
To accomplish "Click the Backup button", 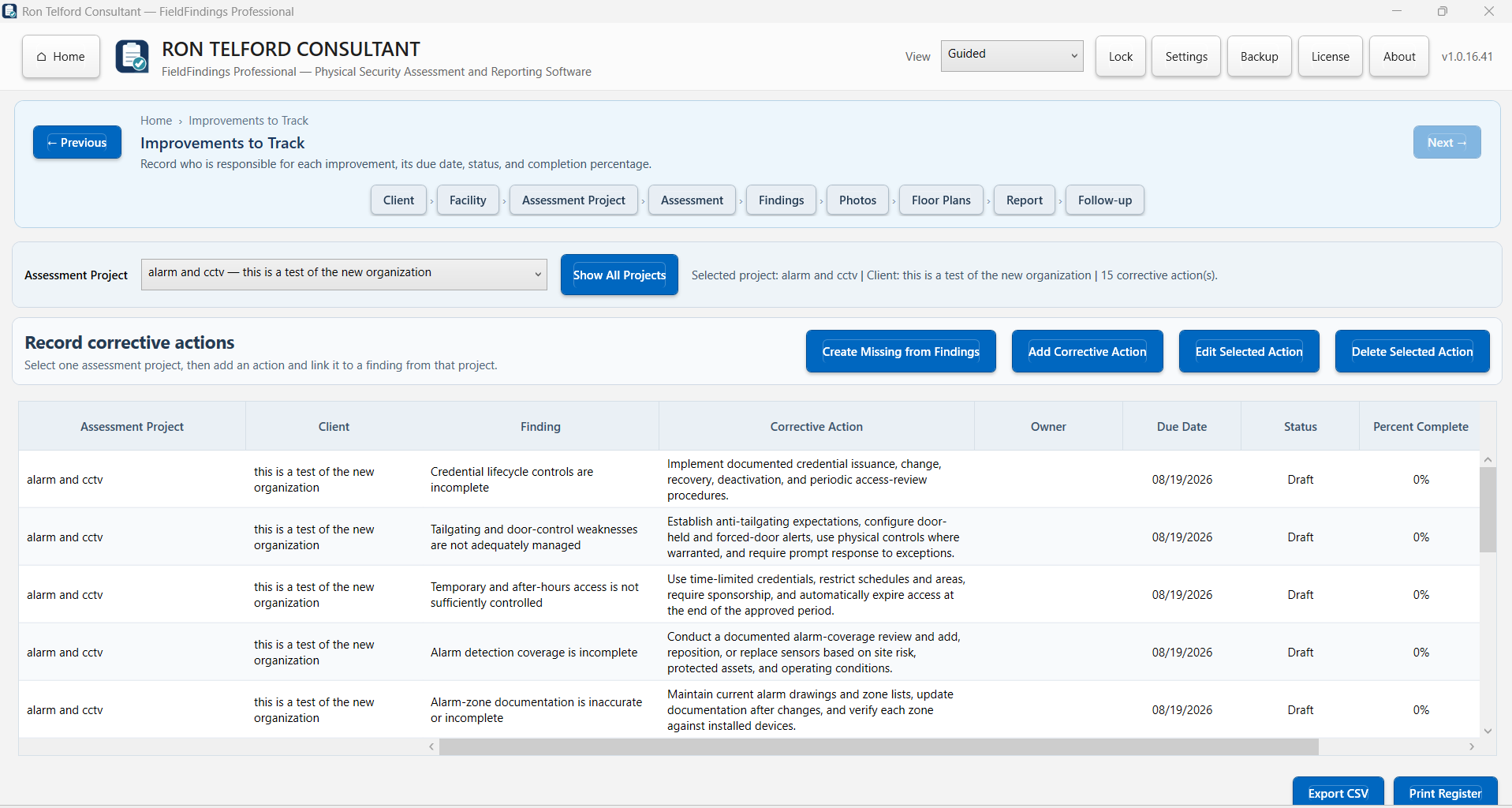I will pos(1259,57).
